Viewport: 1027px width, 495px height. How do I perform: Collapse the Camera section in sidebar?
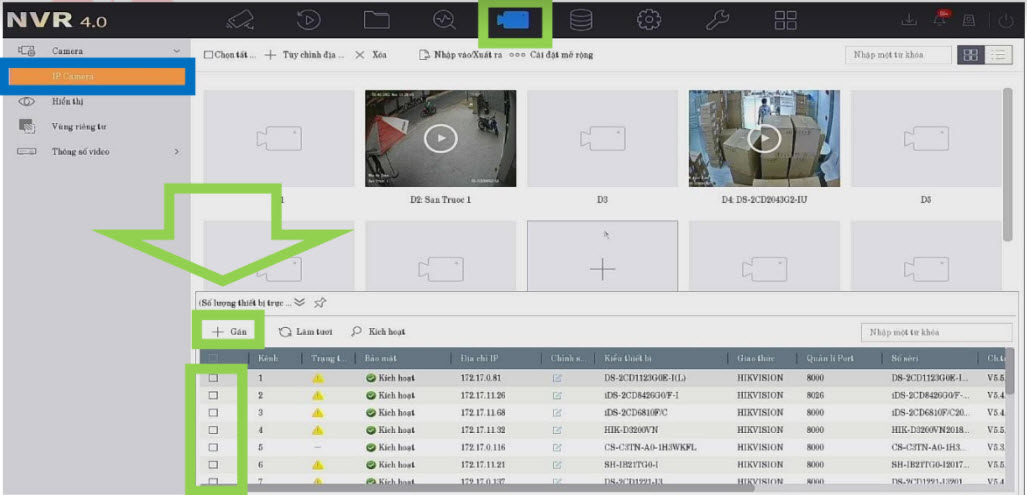[177, 50]
